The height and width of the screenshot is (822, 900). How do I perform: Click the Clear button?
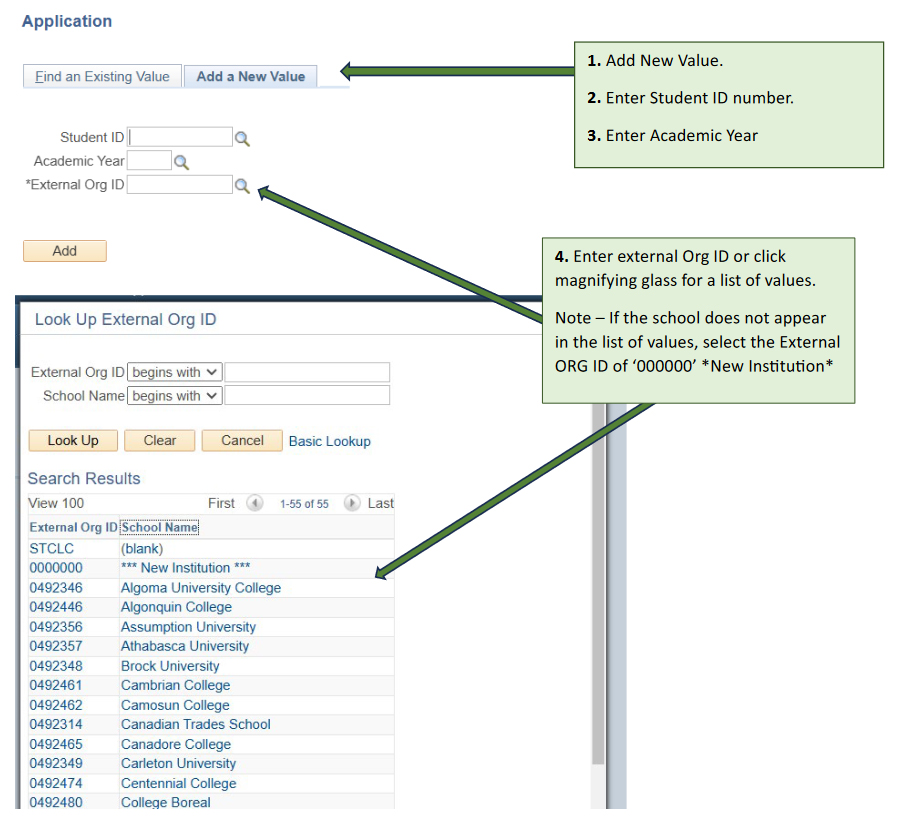pyautogui.click(x=159, y=441)
